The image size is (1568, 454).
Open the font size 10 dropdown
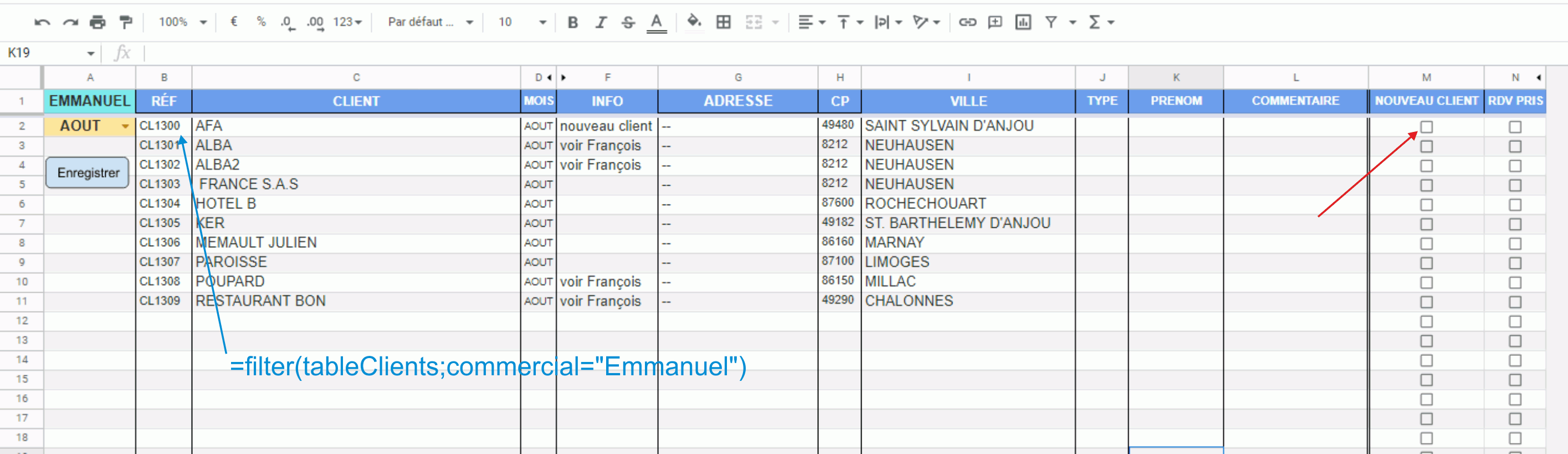click(522, 23)
